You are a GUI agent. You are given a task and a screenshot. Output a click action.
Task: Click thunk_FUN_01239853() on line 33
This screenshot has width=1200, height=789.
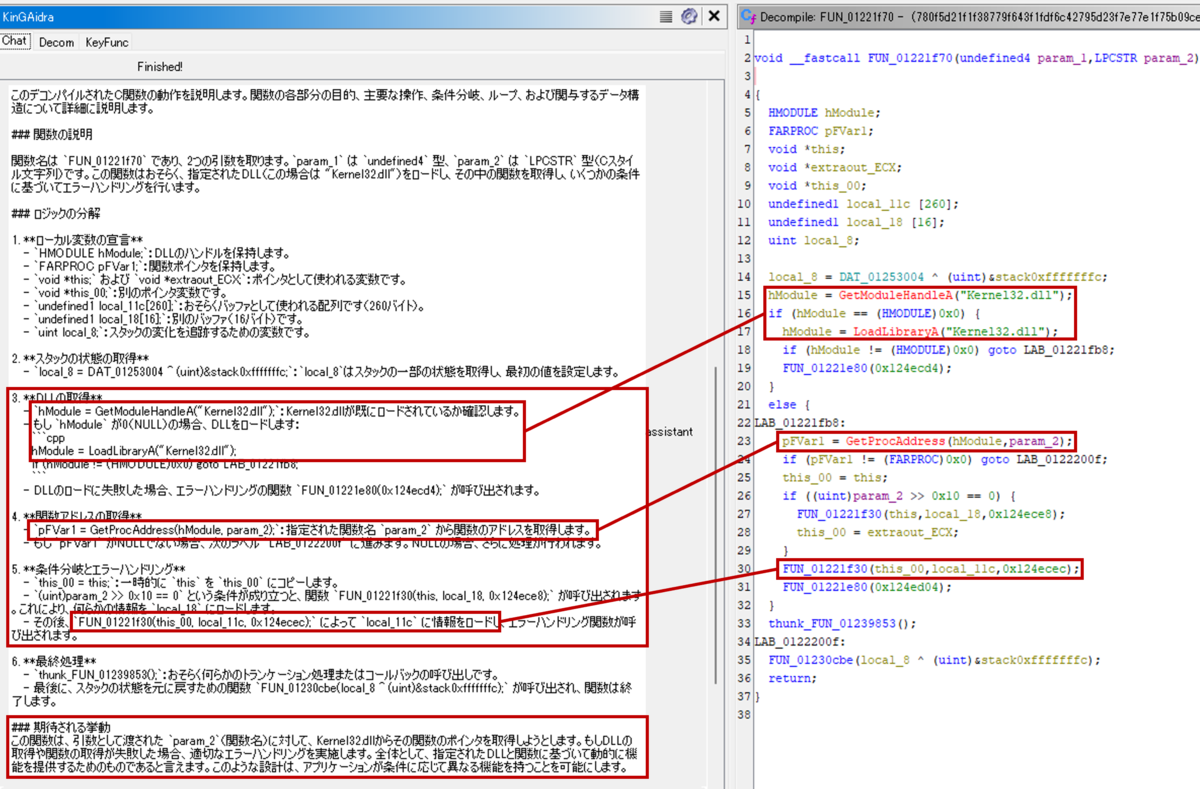841,624
